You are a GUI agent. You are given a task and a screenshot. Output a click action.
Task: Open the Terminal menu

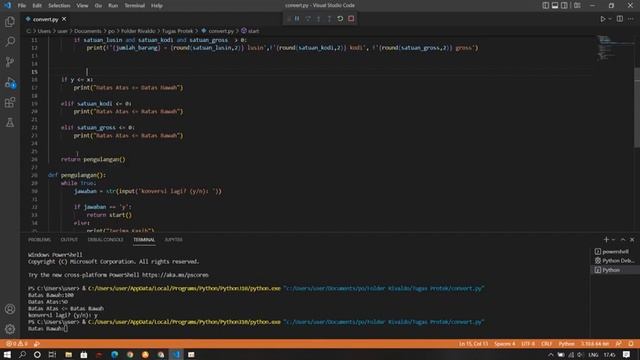coord(135,6)
